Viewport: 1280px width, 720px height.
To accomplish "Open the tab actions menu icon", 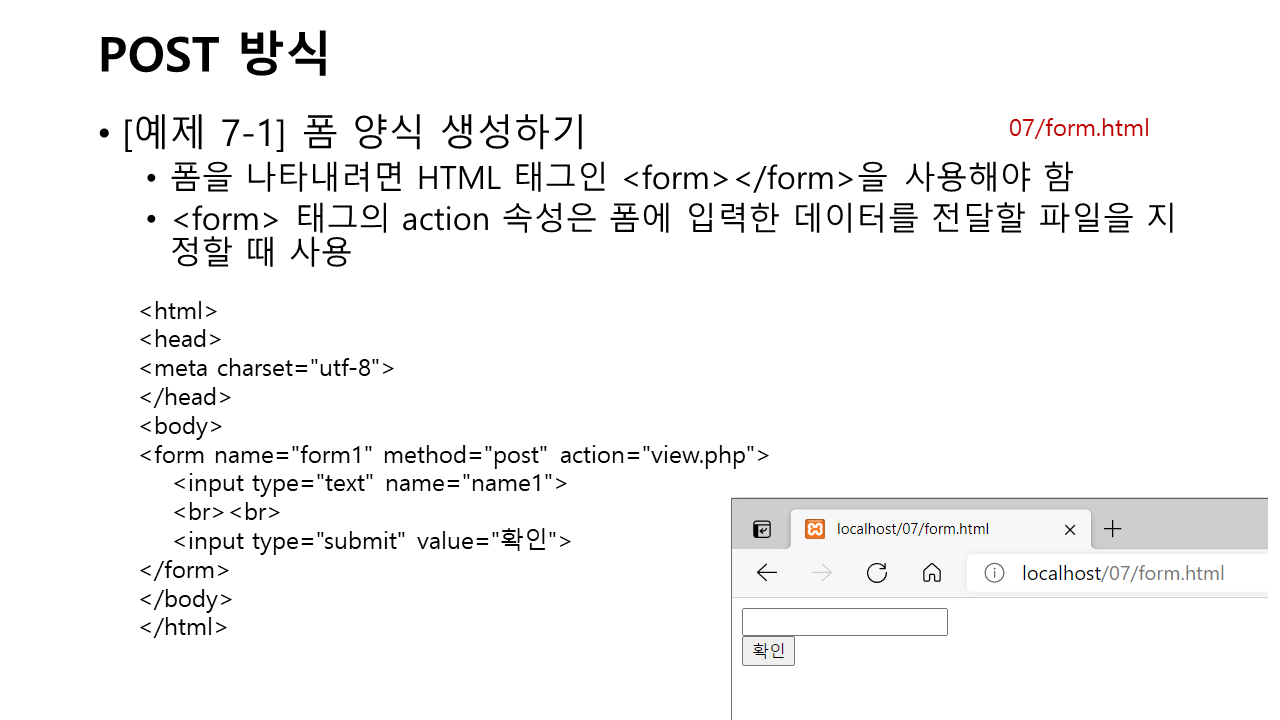I will click(762, 530).
